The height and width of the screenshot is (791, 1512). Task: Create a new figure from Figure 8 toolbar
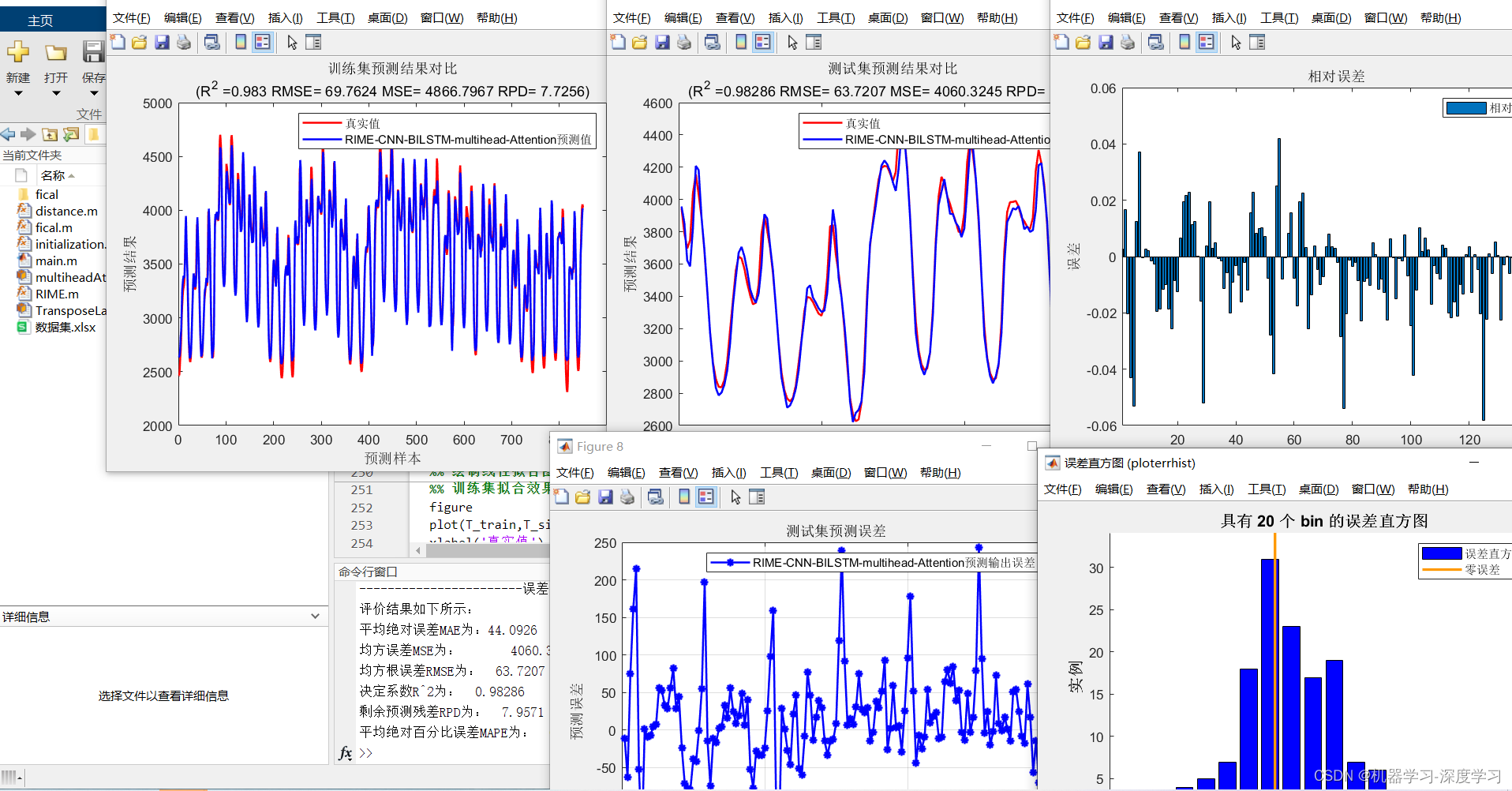561,497
